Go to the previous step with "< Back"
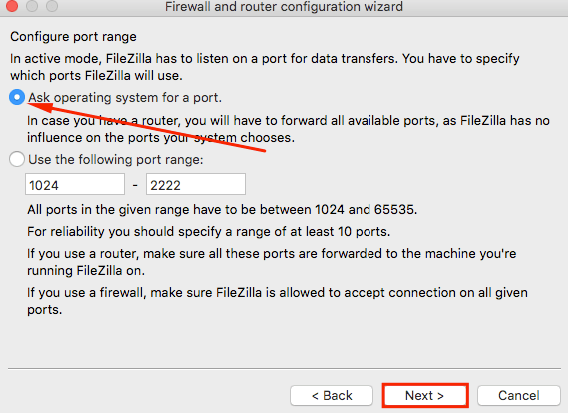This screenshot has height=413, width=568. point(331,395)
